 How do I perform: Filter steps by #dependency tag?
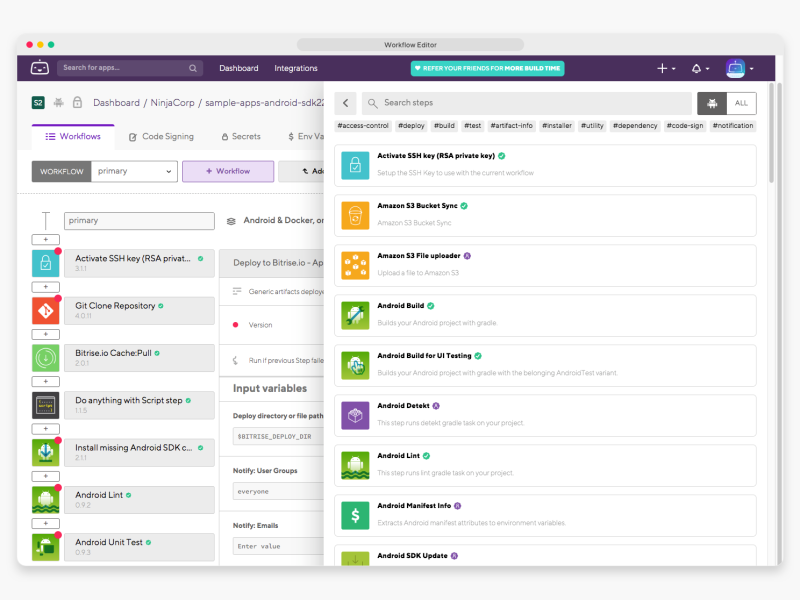point(635,126)
